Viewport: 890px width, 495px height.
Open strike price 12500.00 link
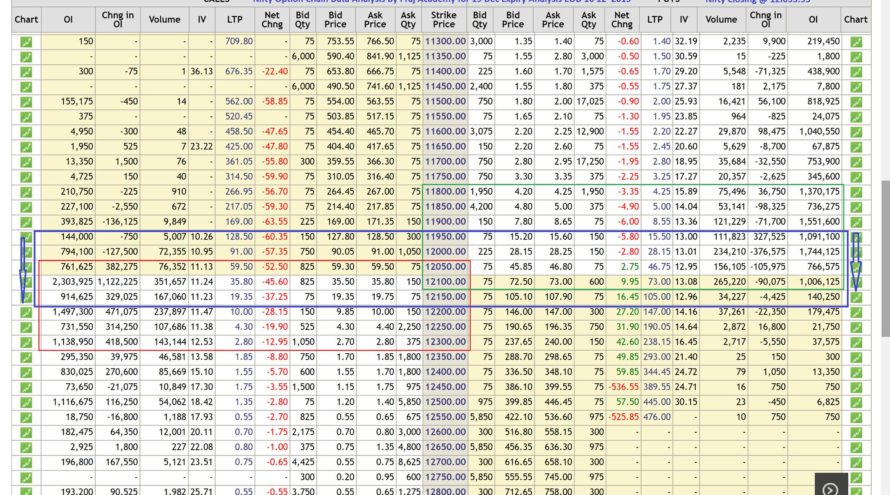(x=445, y=402)
